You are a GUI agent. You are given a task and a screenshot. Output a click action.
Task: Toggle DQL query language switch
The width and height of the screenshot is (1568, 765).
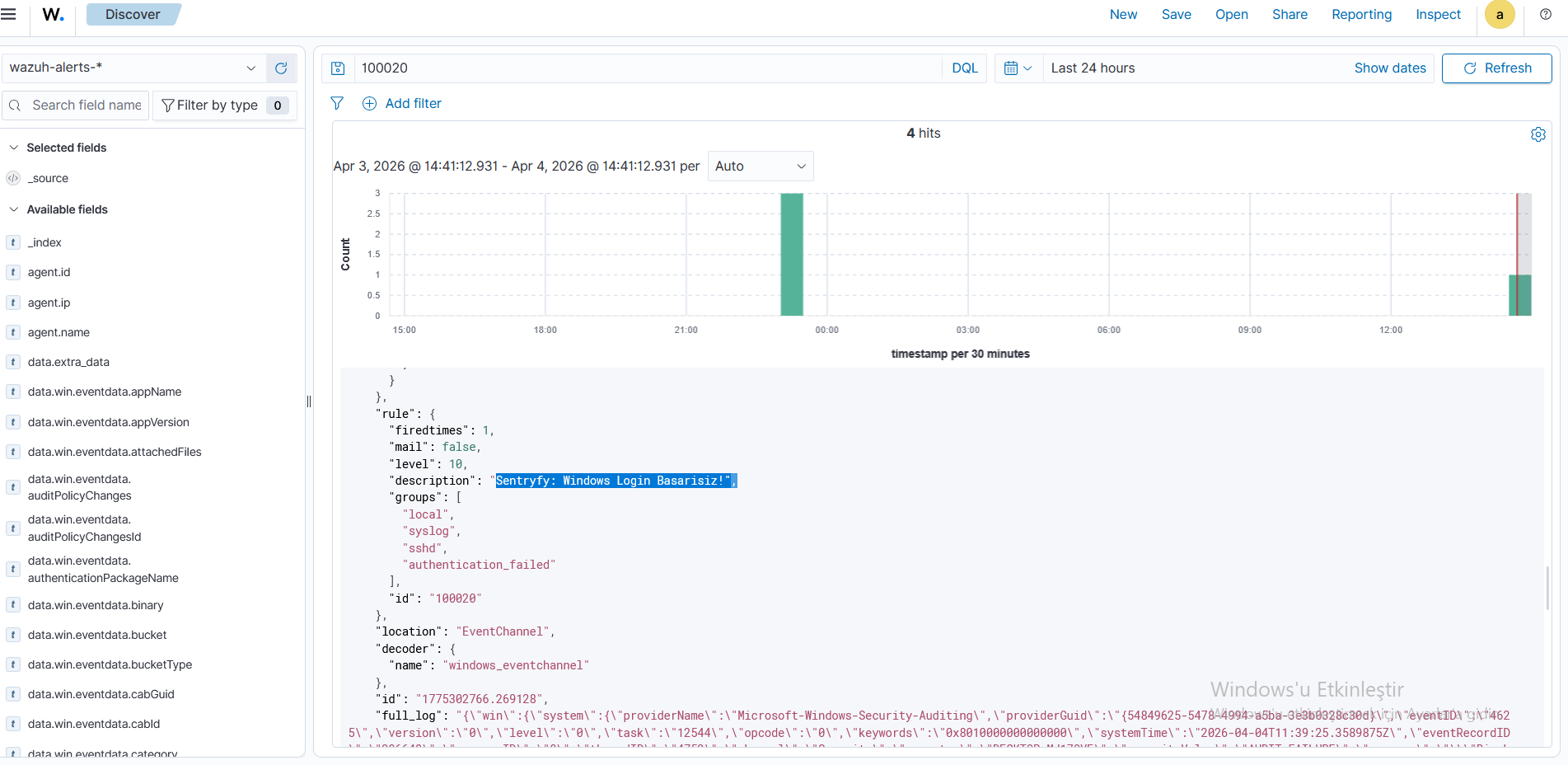(964, 68)
